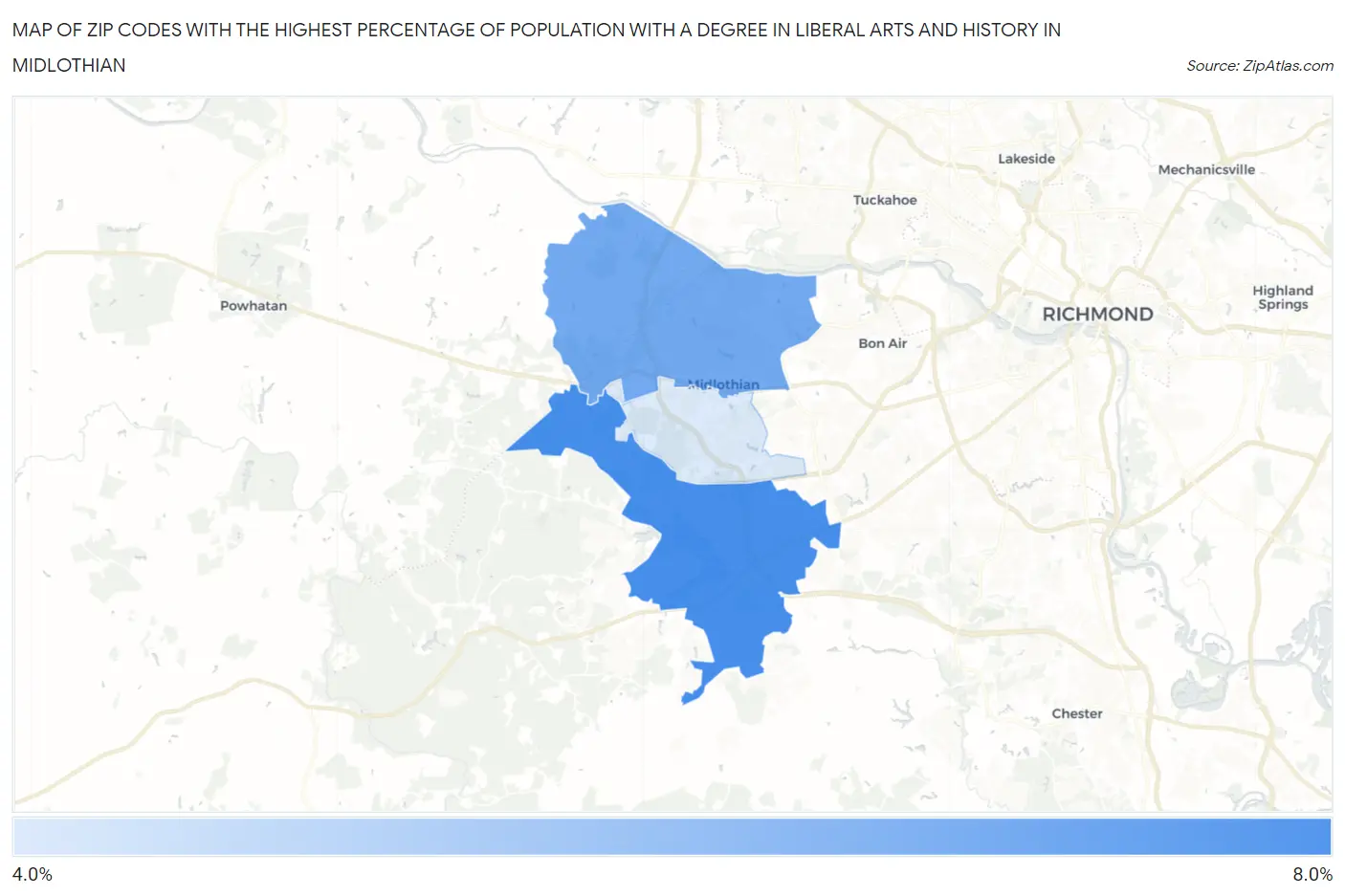The image size is (1345, 896).
Task: Click the Tuckahoe map label
Action: coord(885,200)
